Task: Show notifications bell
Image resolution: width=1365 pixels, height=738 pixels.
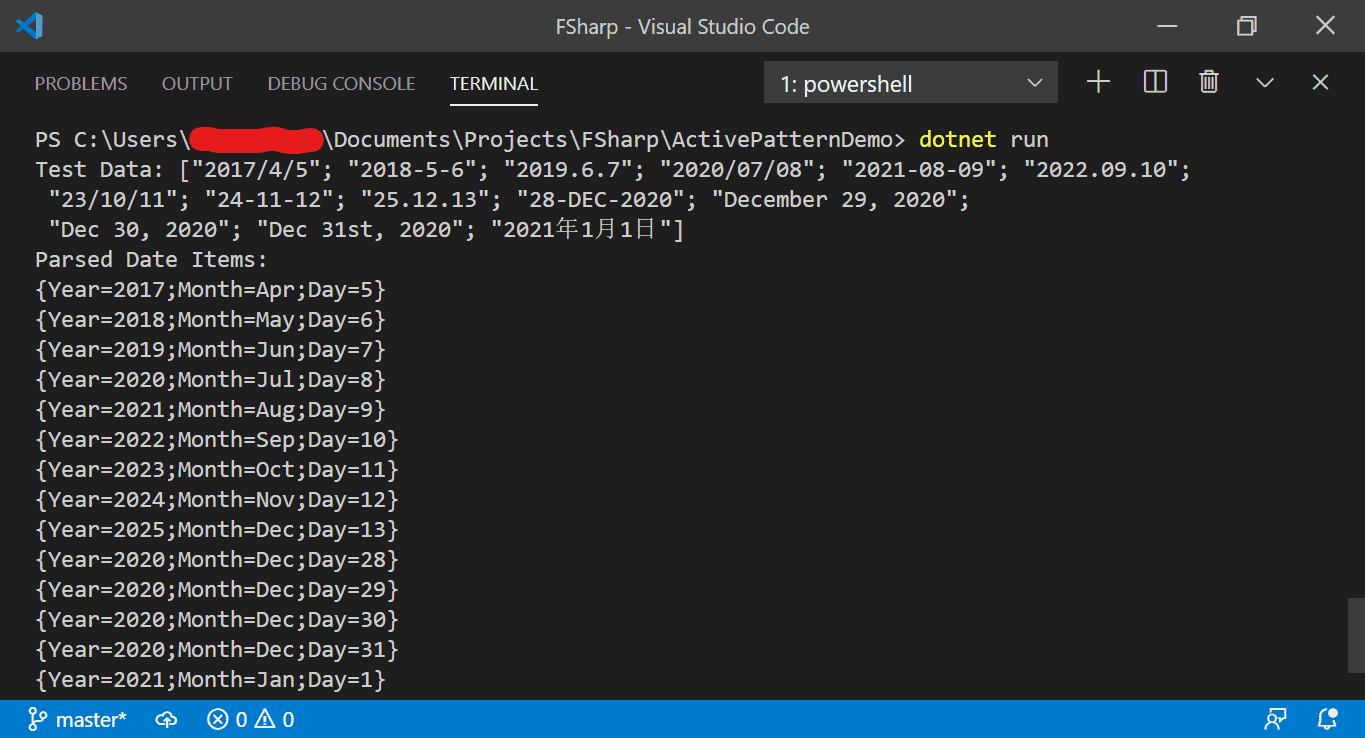Action: pos(1327,719)
